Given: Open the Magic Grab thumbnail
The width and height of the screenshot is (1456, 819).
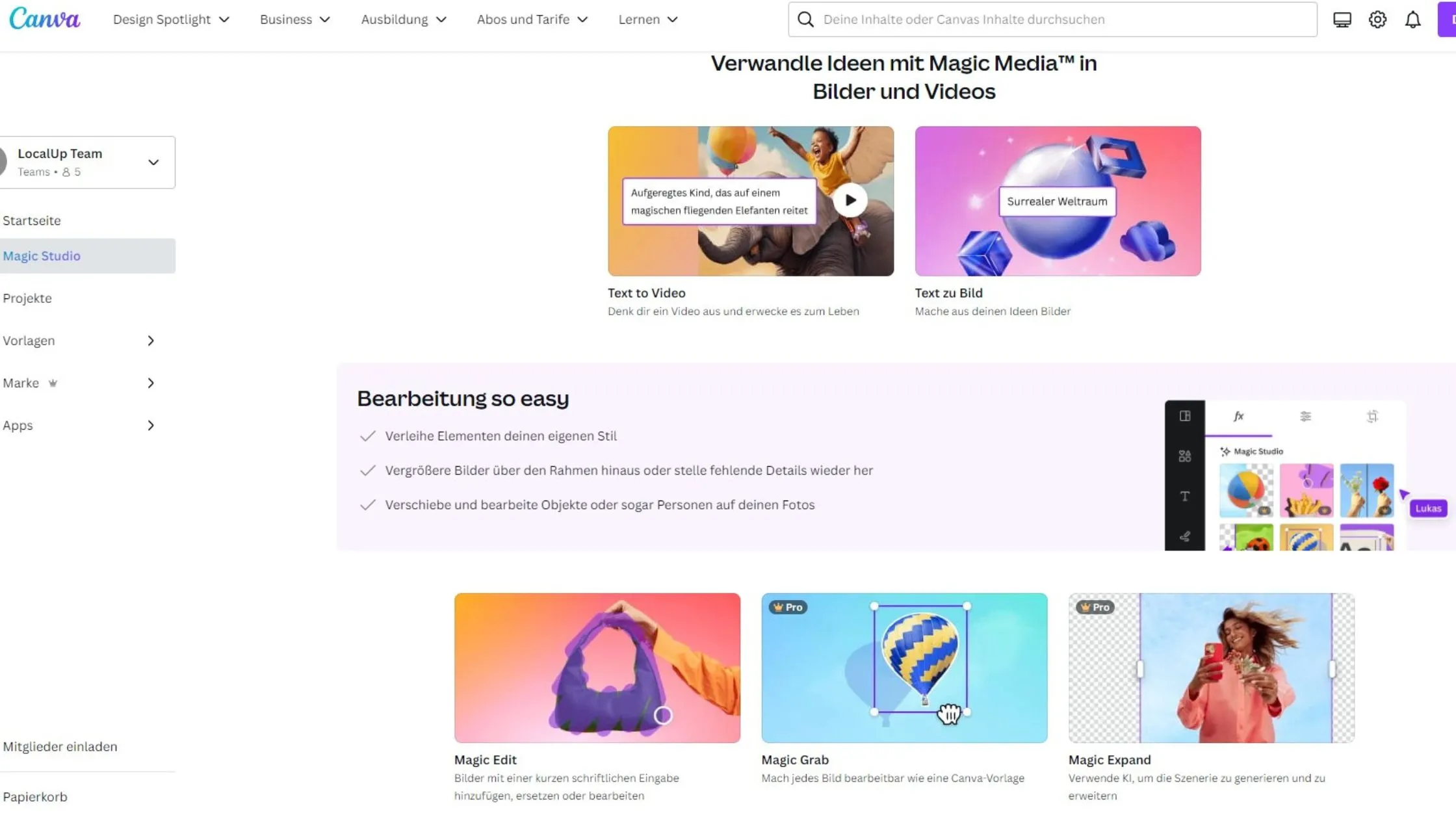Looking at the screenshot, I should 904,668.
